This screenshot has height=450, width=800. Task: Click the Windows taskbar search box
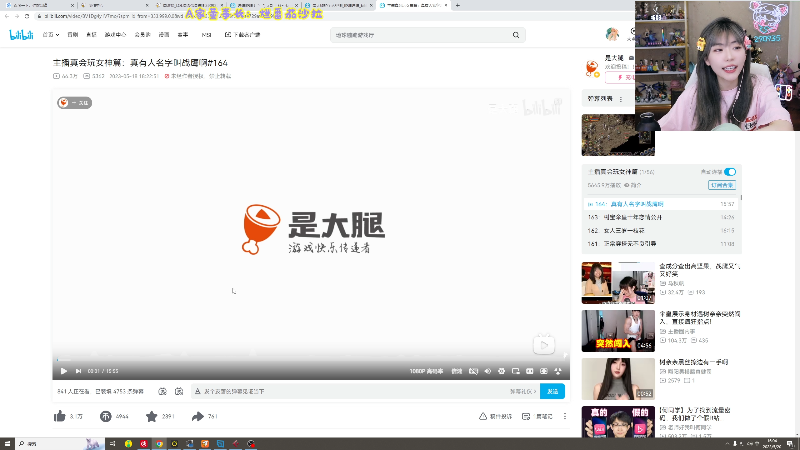tap(59, 444)
